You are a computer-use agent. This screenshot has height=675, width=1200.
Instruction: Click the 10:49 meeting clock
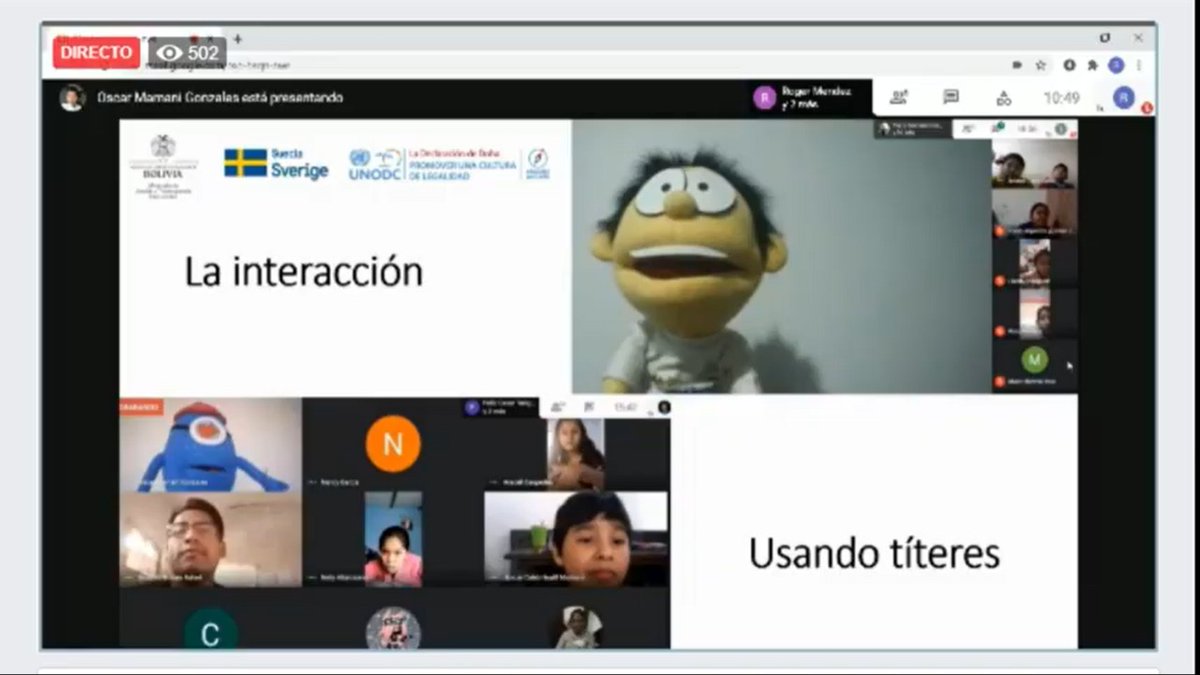click(1062, 98)
